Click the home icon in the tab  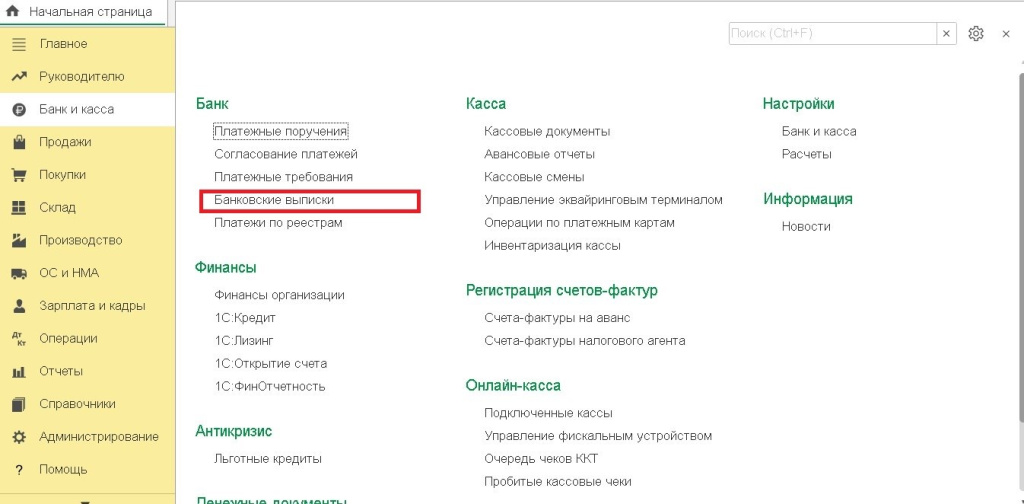[x=12, y=11]
